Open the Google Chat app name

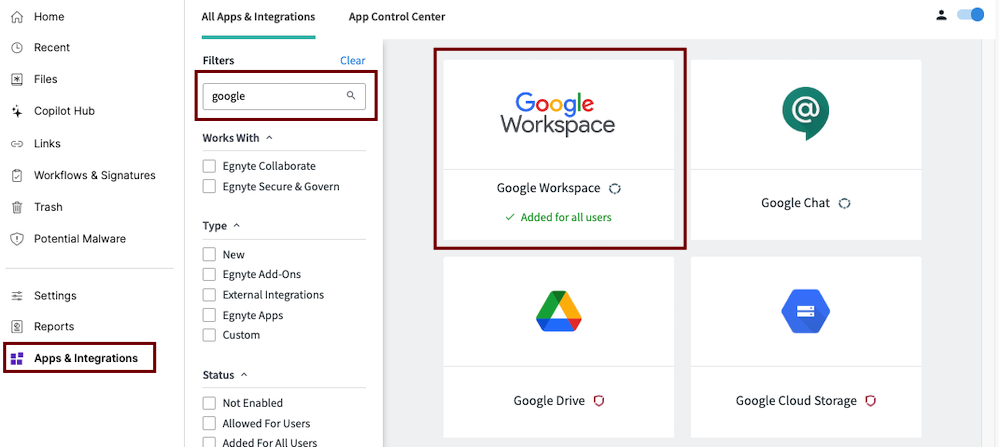pos(795,204)
